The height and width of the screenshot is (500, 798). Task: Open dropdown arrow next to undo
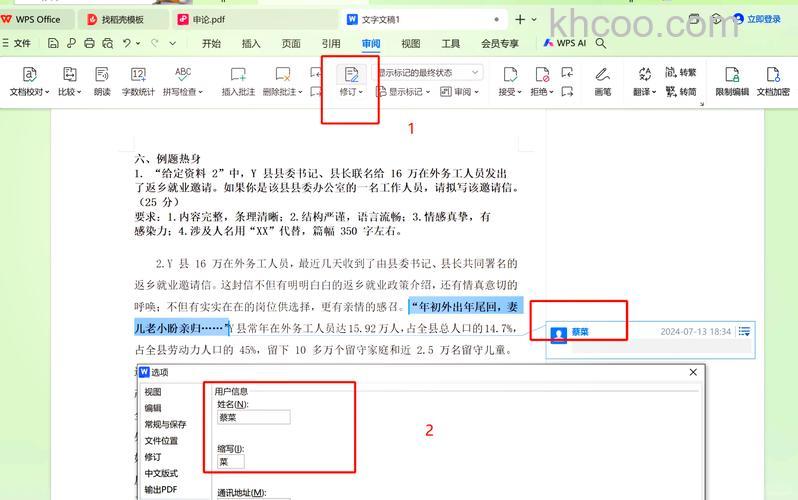pyautogui.click(x=138, y=43)
